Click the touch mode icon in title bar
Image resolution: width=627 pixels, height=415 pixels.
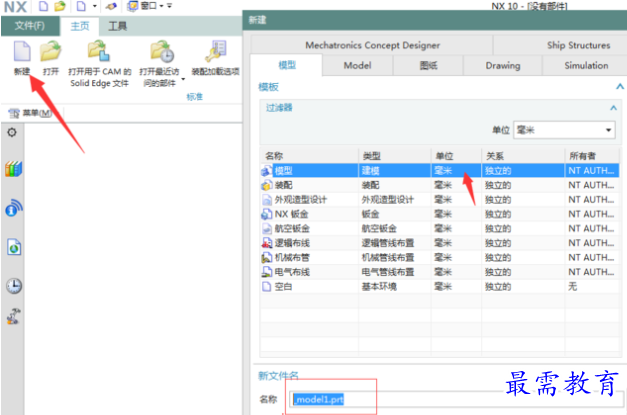click(112, 6)
